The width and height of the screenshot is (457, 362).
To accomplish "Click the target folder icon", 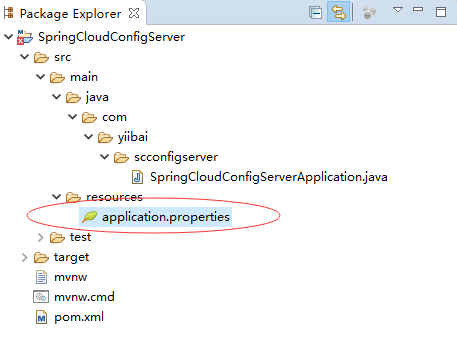I will pos(41,257).
